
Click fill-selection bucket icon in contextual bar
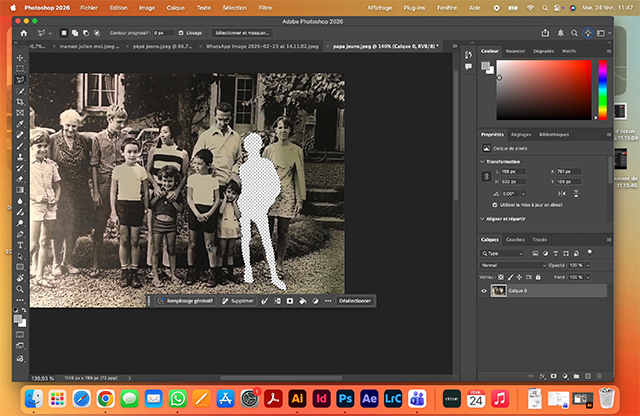[x=303, y=301]
